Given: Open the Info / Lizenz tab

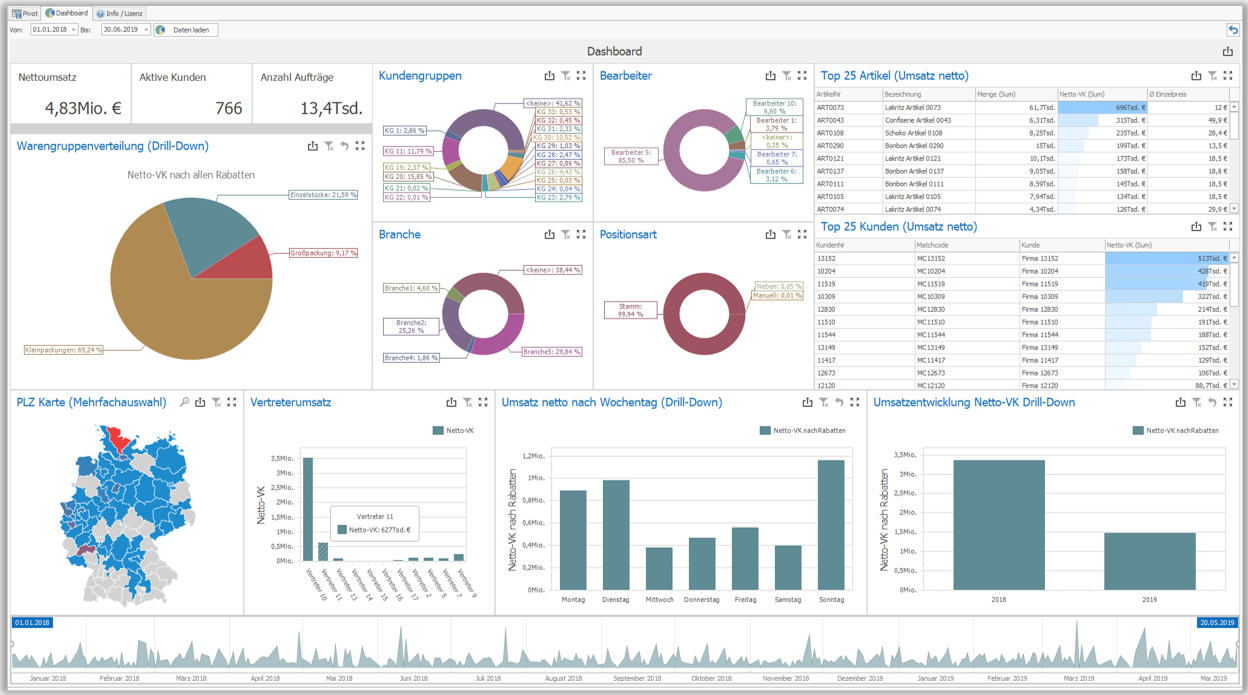Looking at the screenshot, I should pyautogui.click(x=120, y=14).
